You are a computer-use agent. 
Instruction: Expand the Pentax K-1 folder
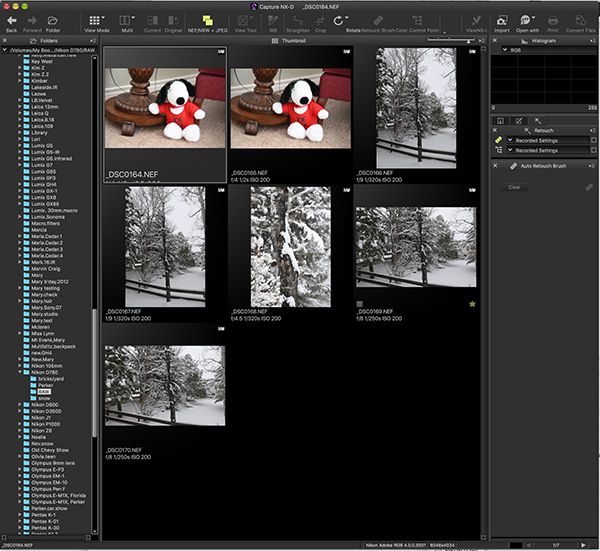[20, 515]
